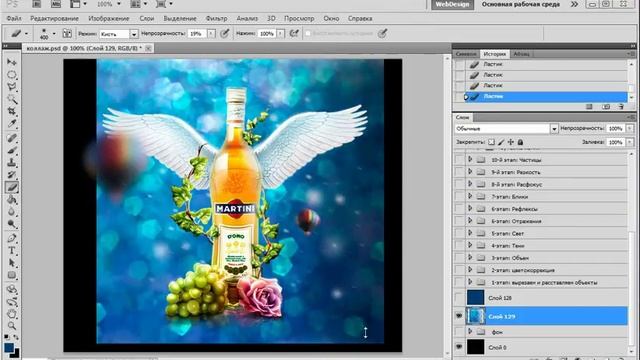Open the Изображение menu
The width and height of the screenshot is (640, 360).
pos(109,18)
